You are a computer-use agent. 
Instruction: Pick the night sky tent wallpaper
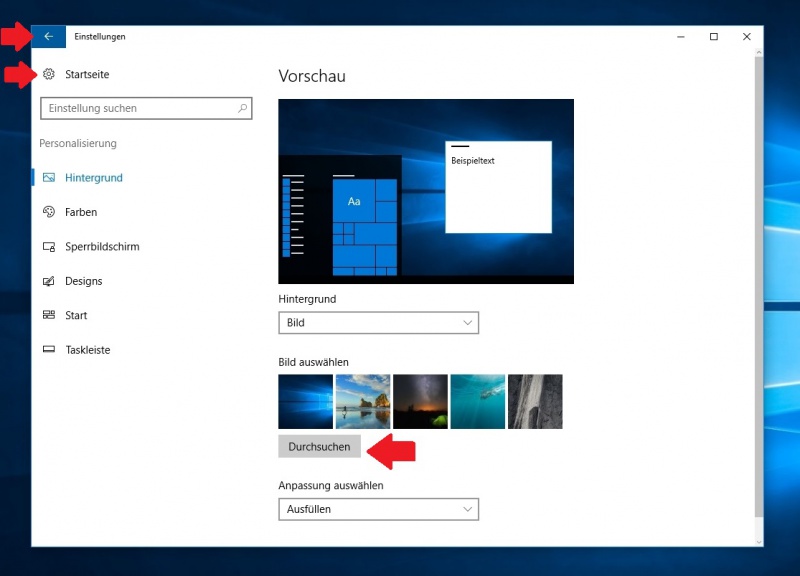[420, 402]
